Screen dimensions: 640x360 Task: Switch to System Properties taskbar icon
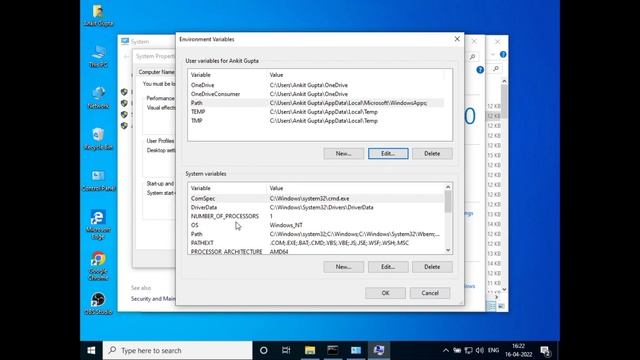point(379,350)
